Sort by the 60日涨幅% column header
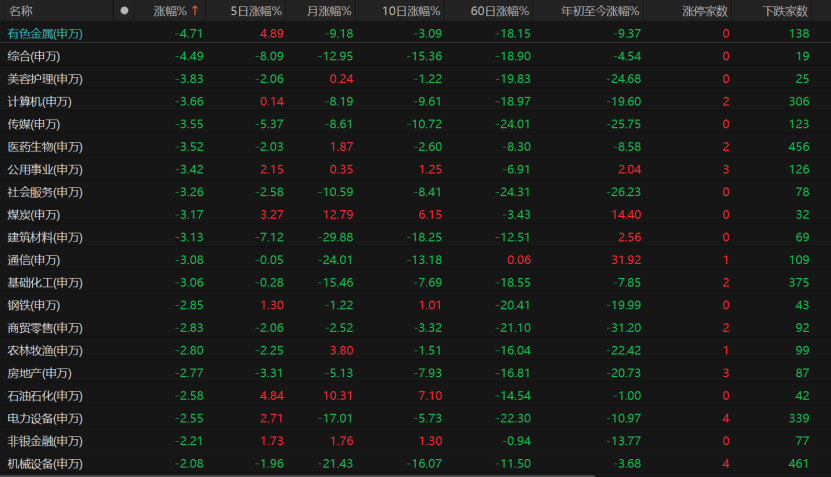The height and width of the screenshot is (477, 831). pyautogui.click(x=500, y=11)
